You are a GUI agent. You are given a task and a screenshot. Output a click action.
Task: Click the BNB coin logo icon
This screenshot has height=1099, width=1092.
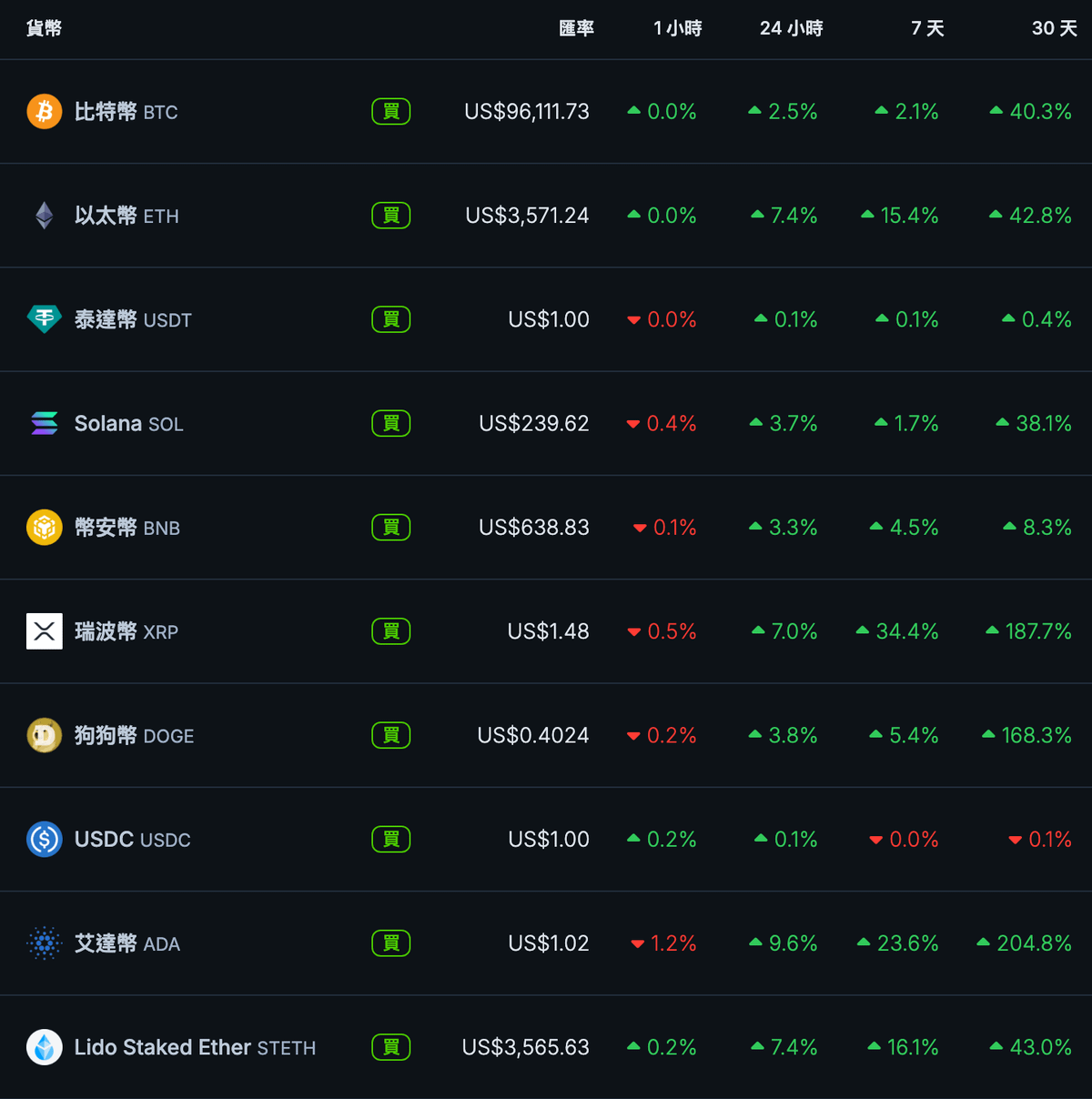tap(45, 528)
